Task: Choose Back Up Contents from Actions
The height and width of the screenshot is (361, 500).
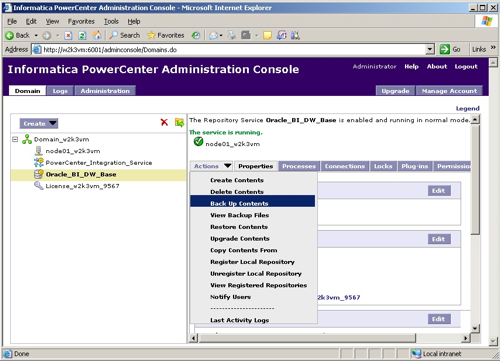Action: point(252,201)
